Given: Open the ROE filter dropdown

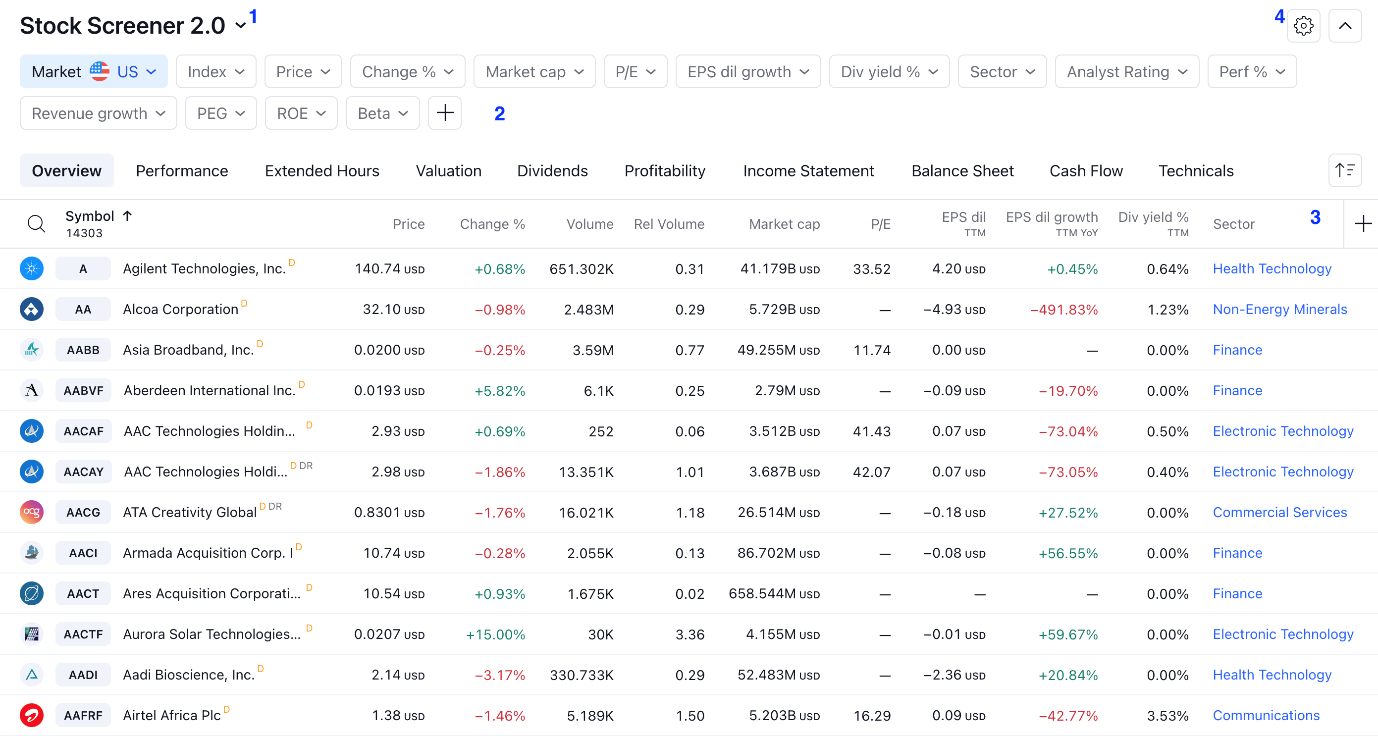Looking at the screenshot, I should [x=301, y=113].
